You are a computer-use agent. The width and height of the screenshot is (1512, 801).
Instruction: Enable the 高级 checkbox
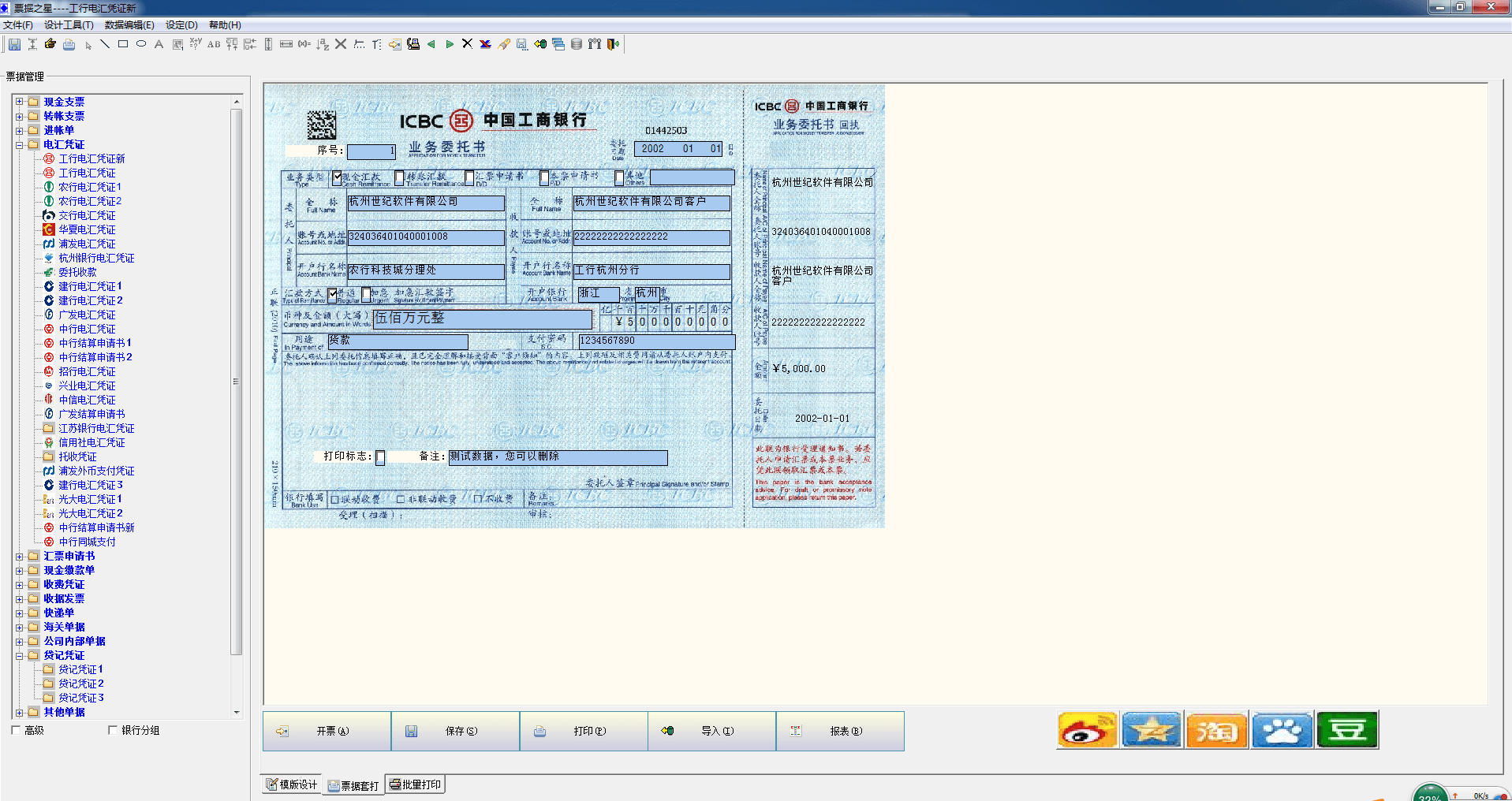[x=16, y=730]
